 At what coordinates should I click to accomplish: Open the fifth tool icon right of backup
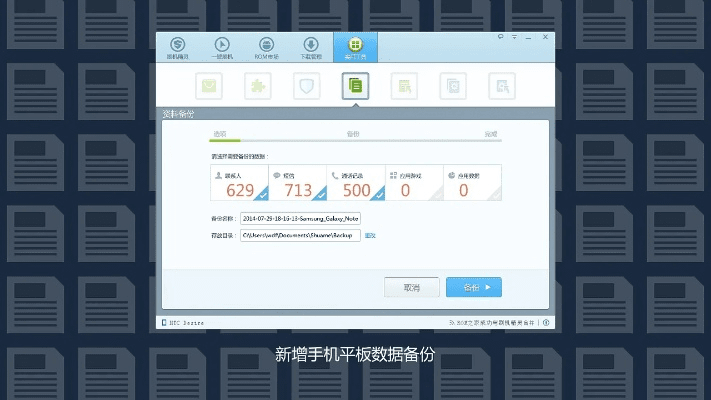404,86
